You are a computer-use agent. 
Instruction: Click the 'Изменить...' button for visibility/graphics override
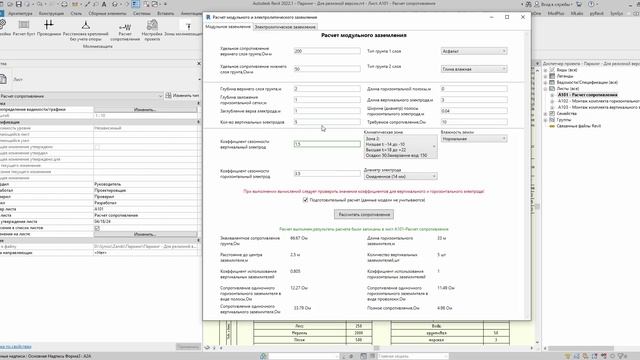pyautogui.click(x=145, y=109)
